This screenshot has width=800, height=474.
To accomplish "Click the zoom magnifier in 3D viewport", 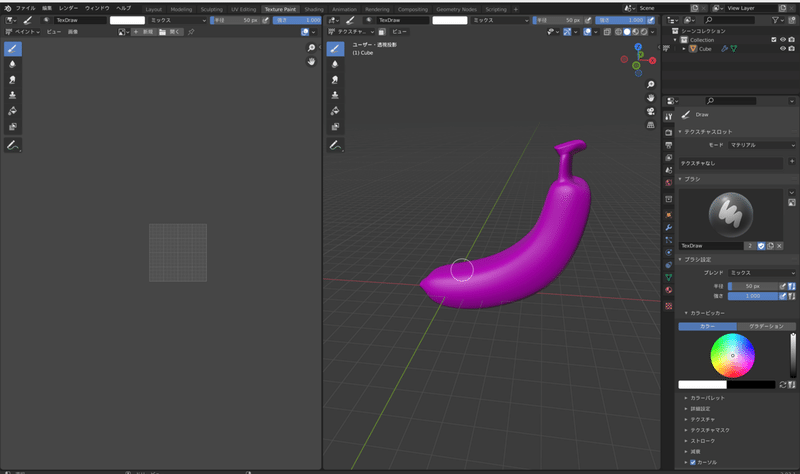I will coord(651,85).
